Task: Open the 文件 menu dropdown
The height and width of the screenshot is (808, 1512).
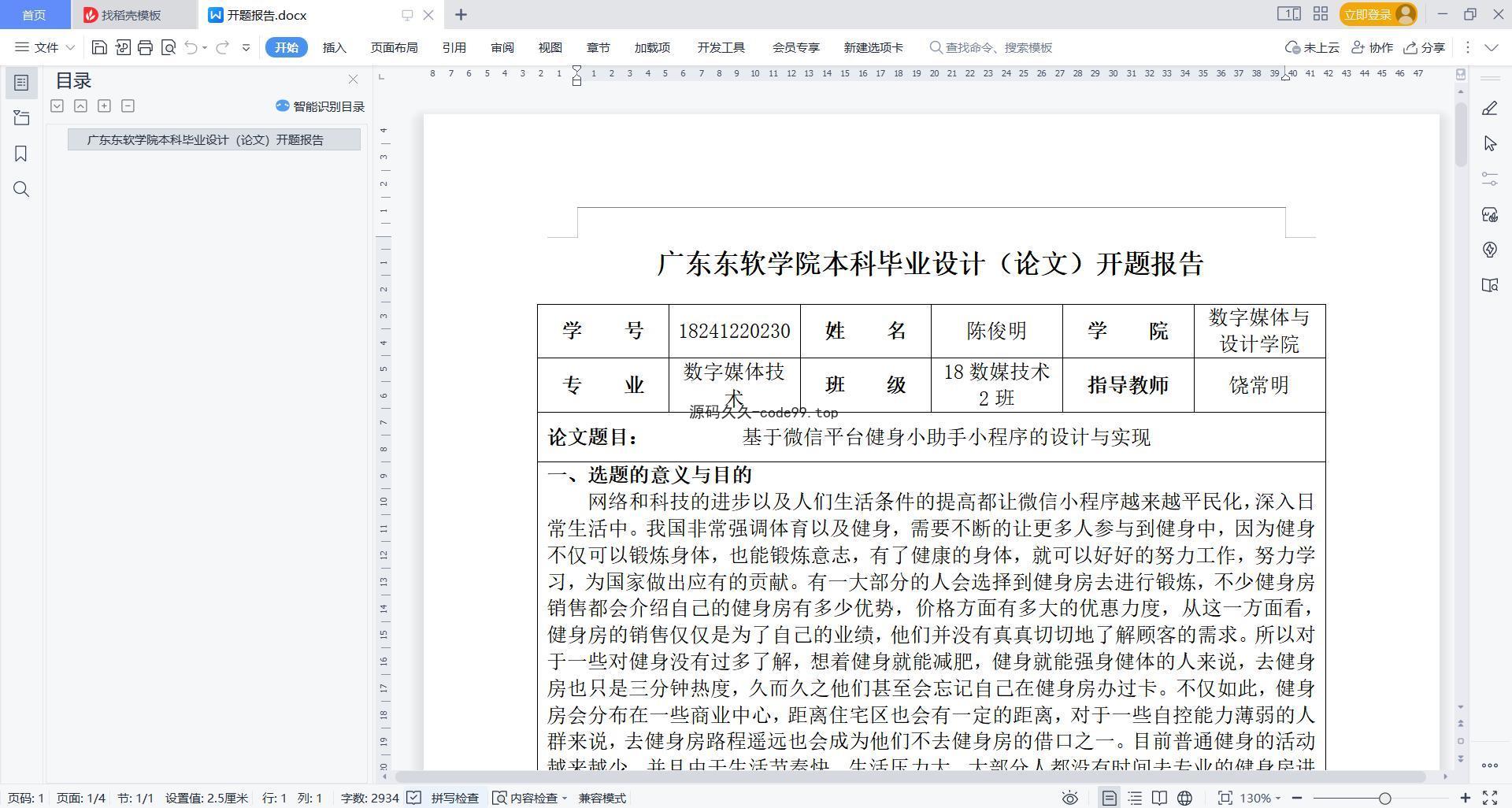Action: (45, 47)
